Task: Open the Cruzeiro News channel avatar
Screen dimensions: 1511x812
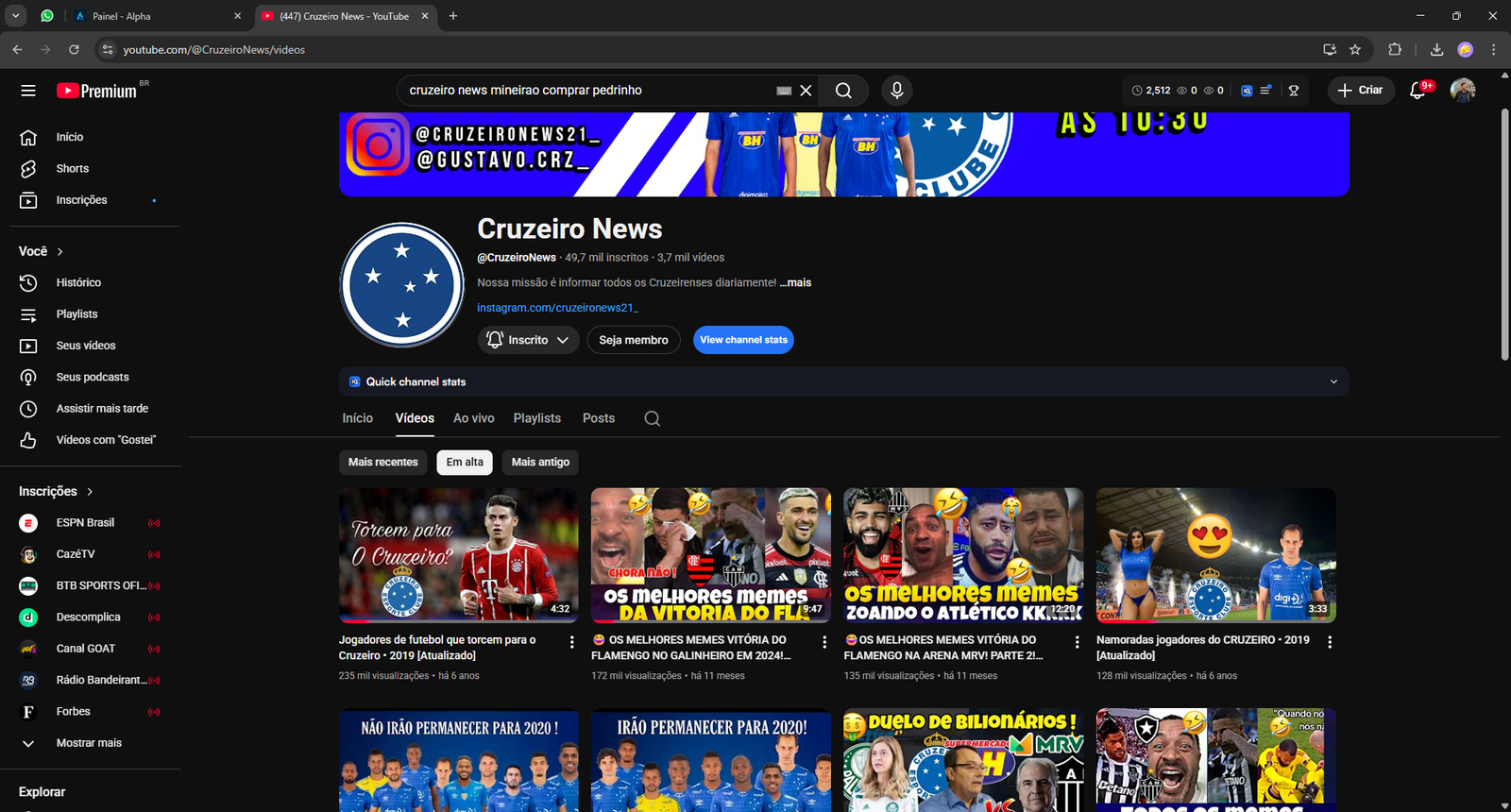Action: pyautogui.click(x=403, y=285)
